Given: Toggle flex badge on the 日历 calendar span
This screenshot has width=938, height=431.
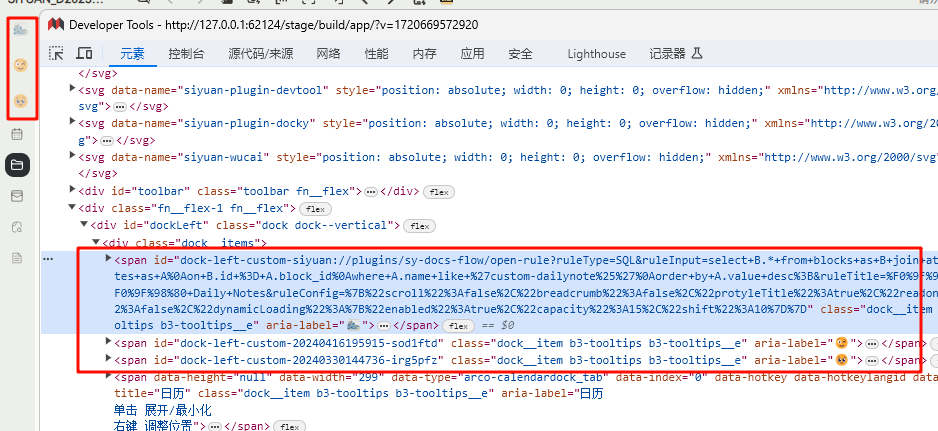Looking at the screenshot, I should 290,427.
